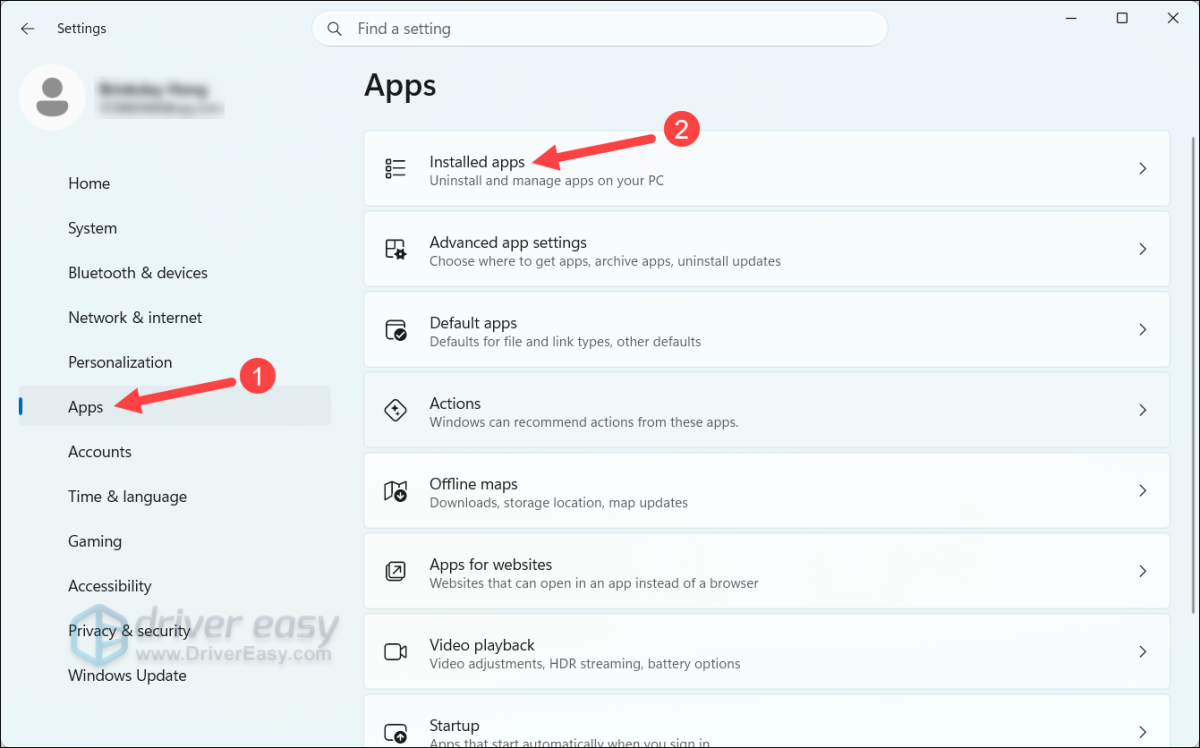
Task: Click the Video playback camera icon
Action: click(395, 652)
